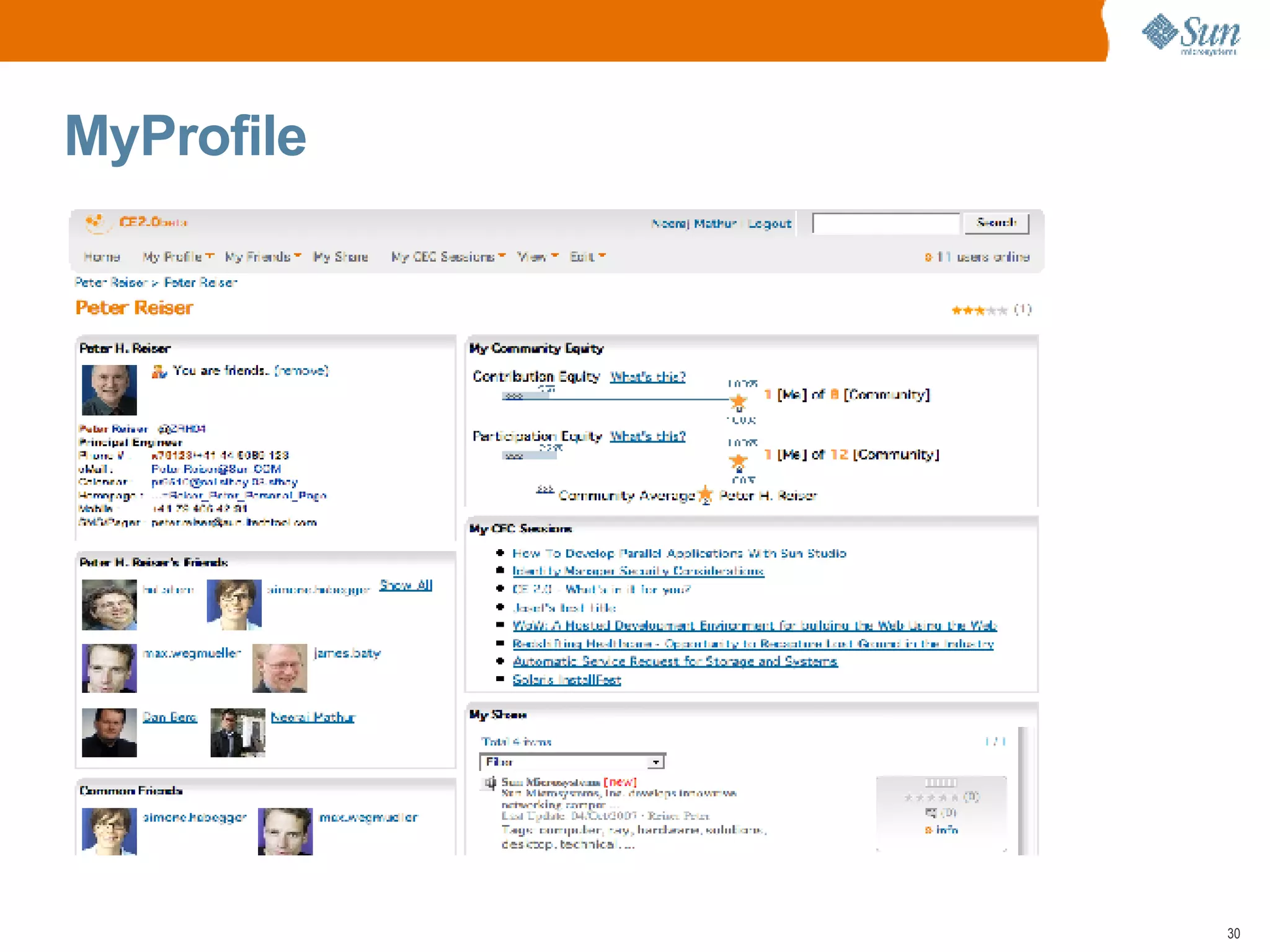Screen dimensions: 1270x952
Task: Open the 'CE 2.0 - What's in it for you?' session
Action: (602, 589)
